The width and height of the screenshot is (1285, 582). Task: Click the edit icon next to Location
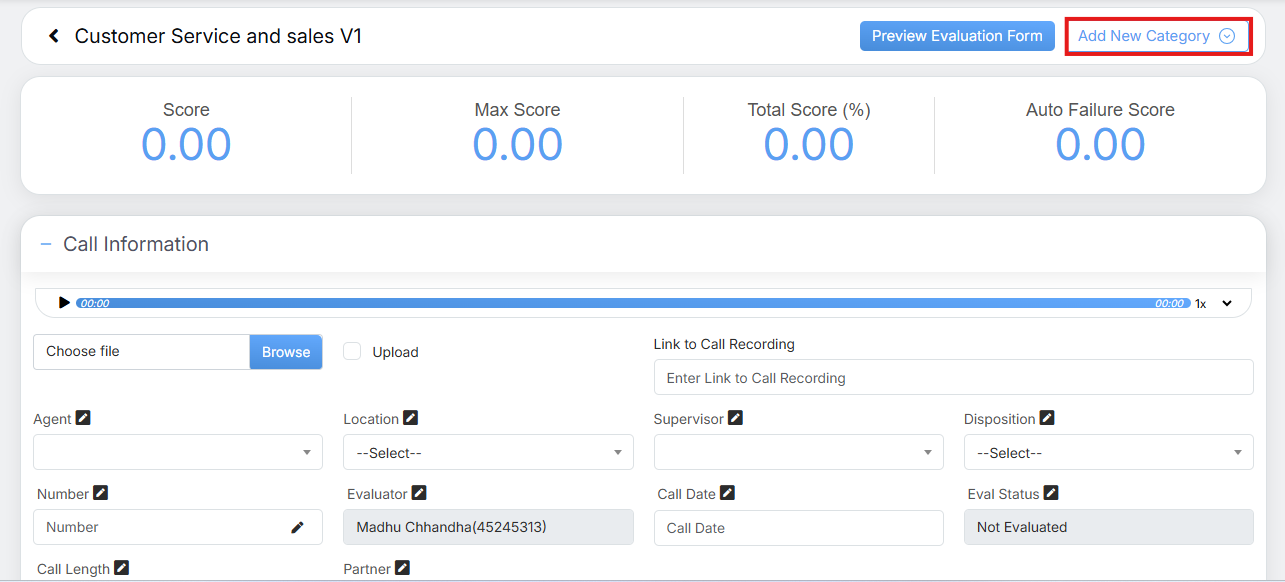(410, 418)
